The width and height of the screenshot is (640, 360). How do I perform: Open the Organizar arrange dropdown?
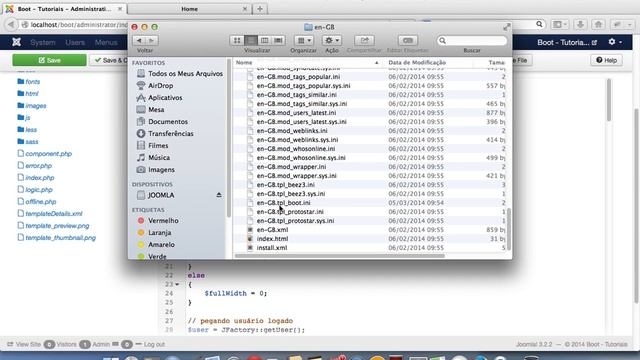[x=304, y=40]
